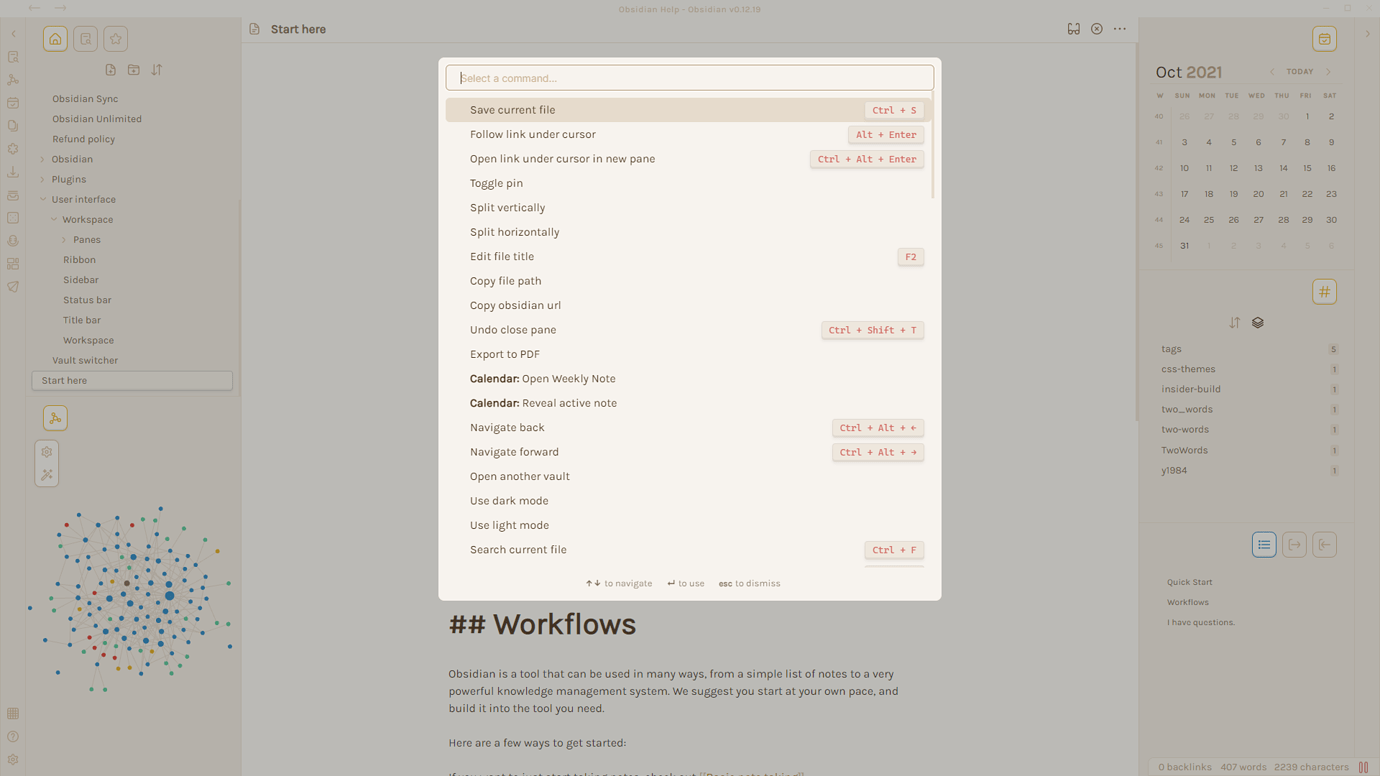The width and height of the screenshot is (1380, 776).
Task: Click the audio recorder microphone ribbon icon
Action: pyautogui.click(x=13, y=241)
